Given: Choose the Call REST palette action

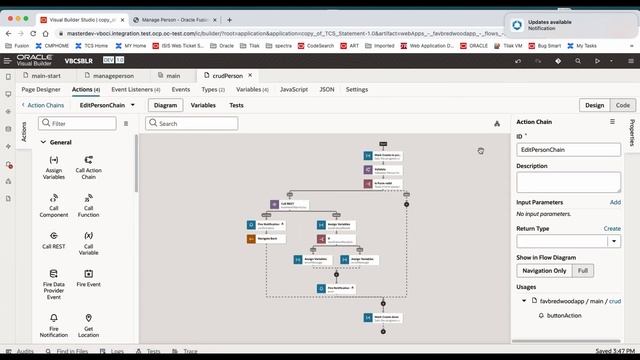Looking at the screenshot, I should [54, 240].
